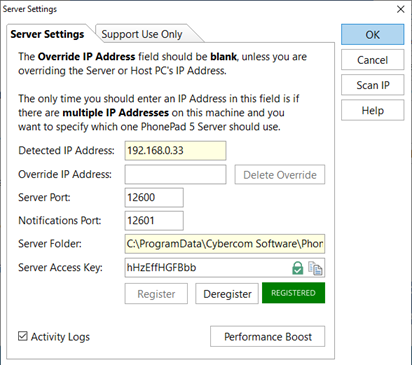
Task: Switch to the Support Use Only tab
Action: click(142, 34)
